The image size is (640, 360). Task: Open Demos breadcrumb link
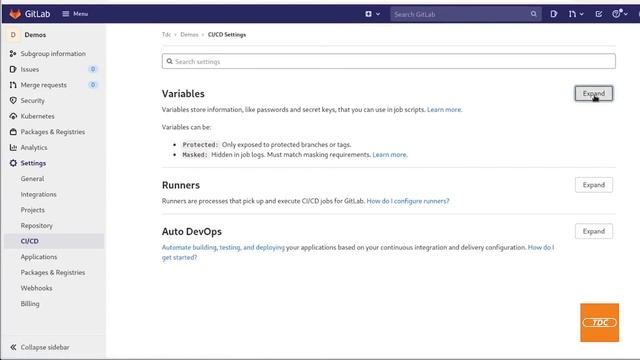189,35
